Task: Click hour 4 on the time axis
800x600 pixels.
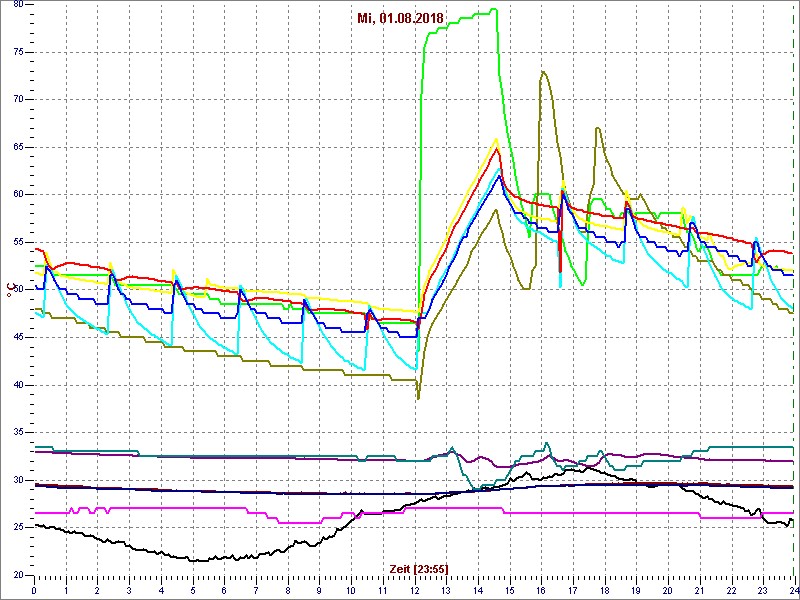Action: coord(161,589)
